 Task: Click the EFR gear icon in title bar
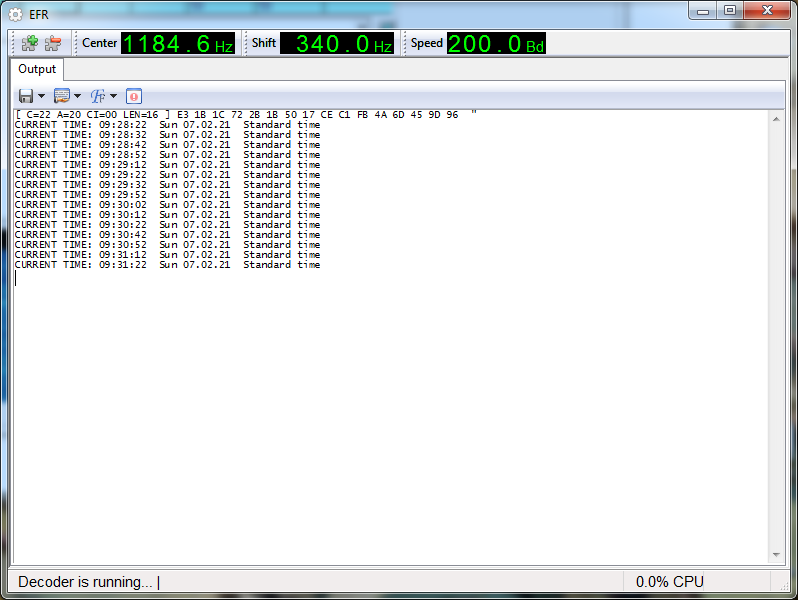16,15
